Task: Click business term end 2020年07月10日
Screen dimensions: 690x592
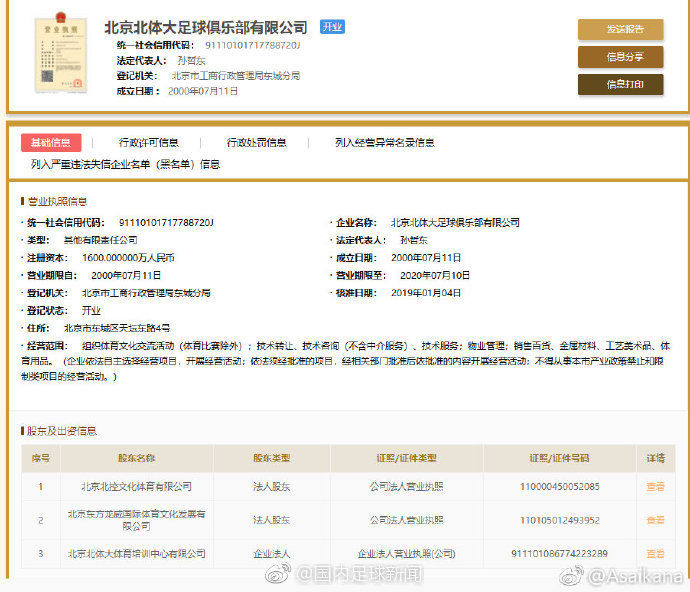Action: [435, 276]
